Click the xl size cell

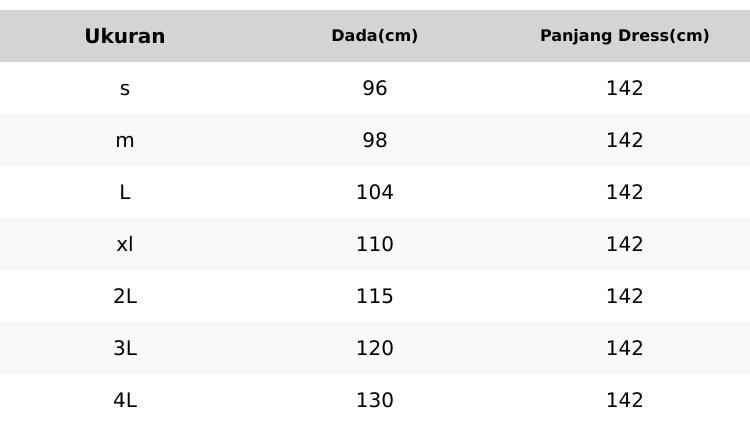point(125,244)
